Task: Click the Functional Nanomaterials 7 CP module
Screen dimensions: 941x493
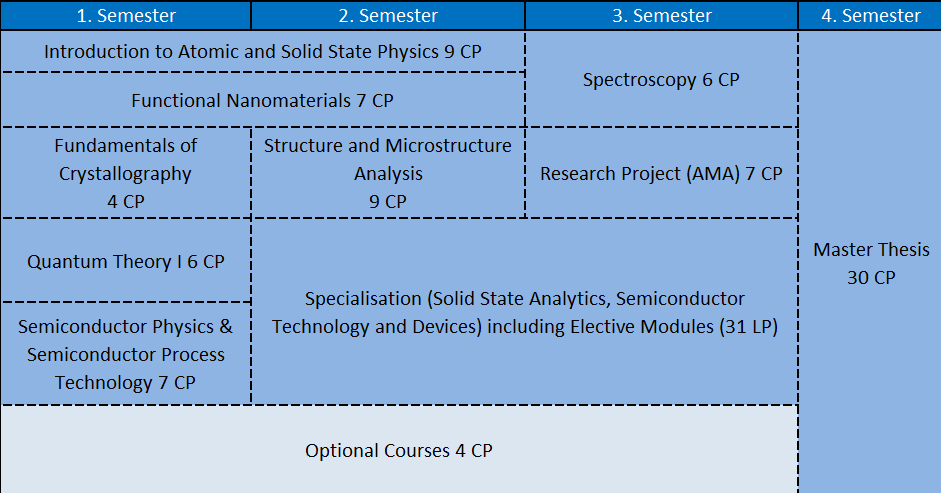Action: [x=263, y=100]
